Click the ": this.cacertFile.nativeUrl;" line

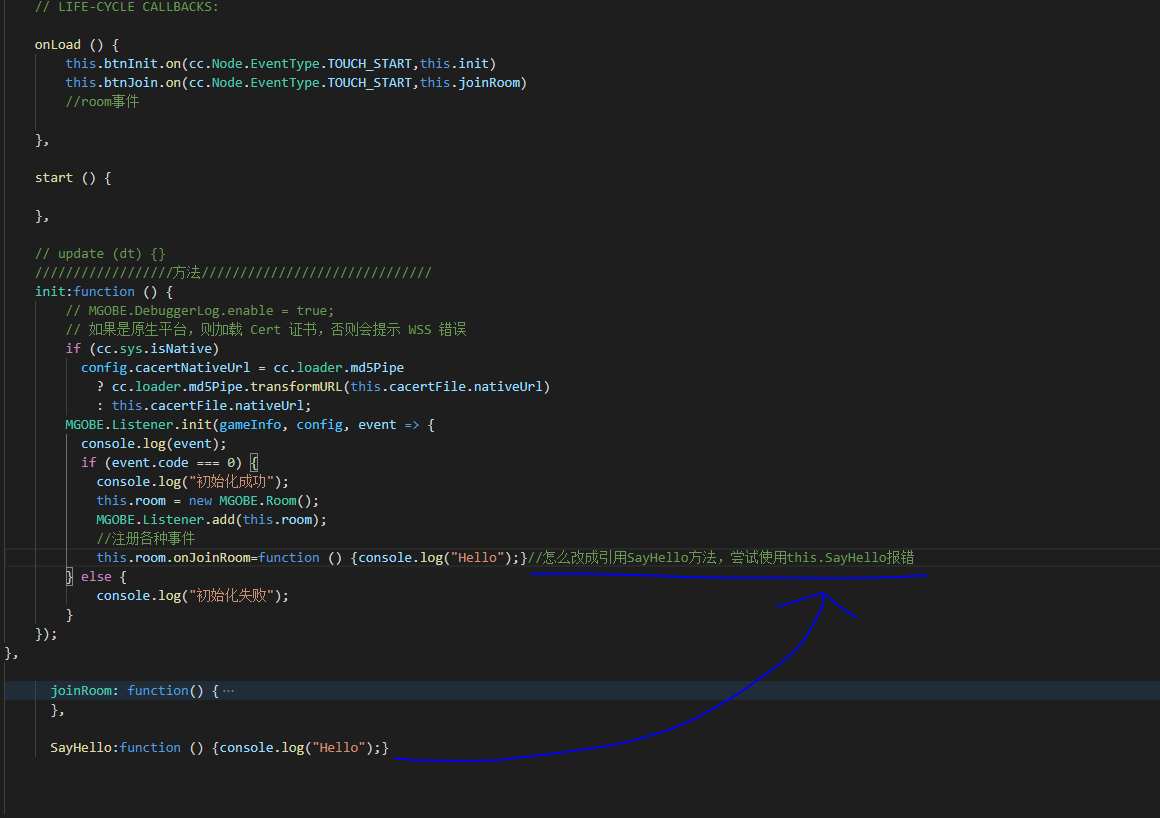204,405
